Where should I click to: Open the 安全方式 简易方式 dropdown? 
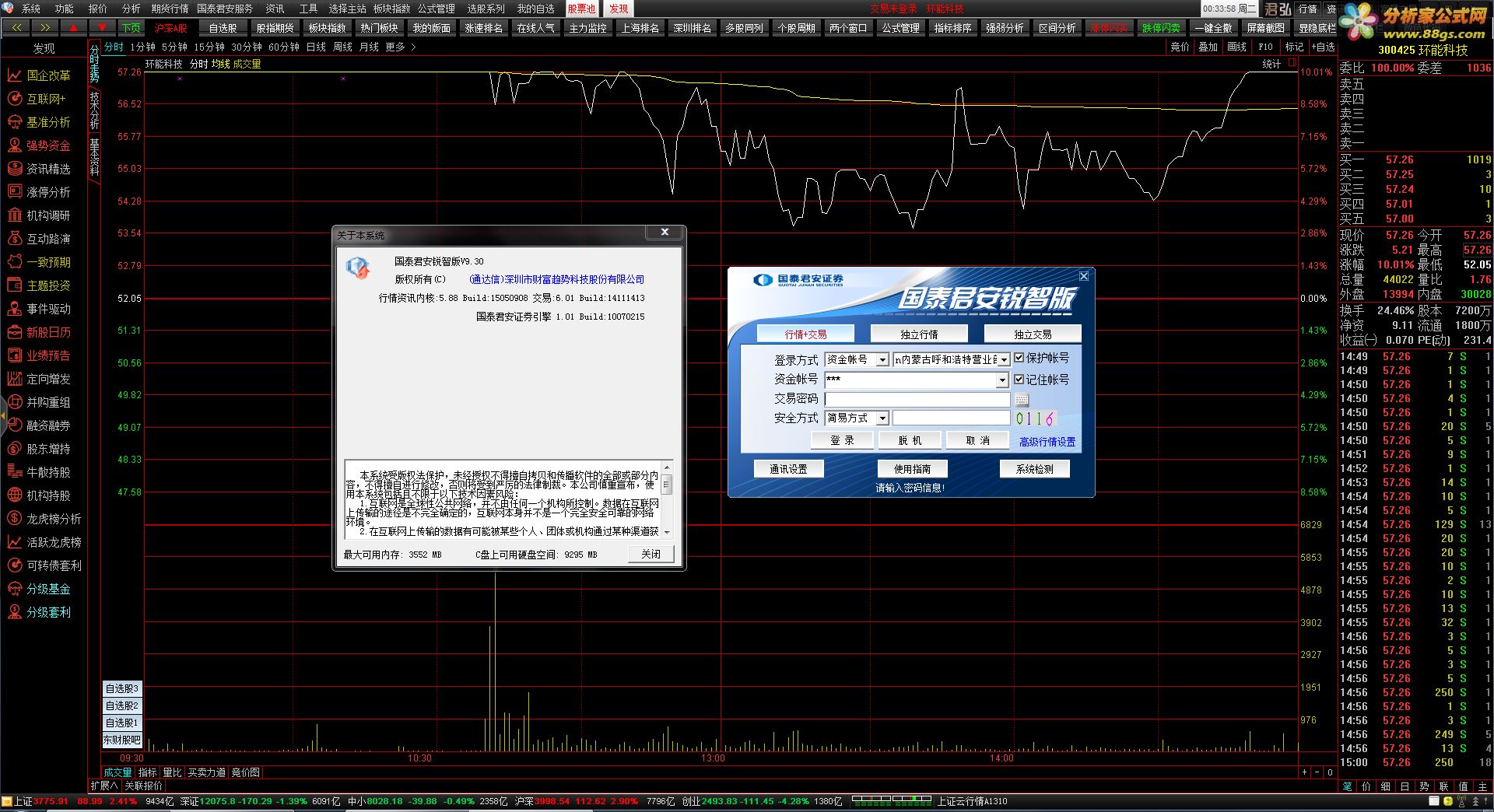click(882, 418)
